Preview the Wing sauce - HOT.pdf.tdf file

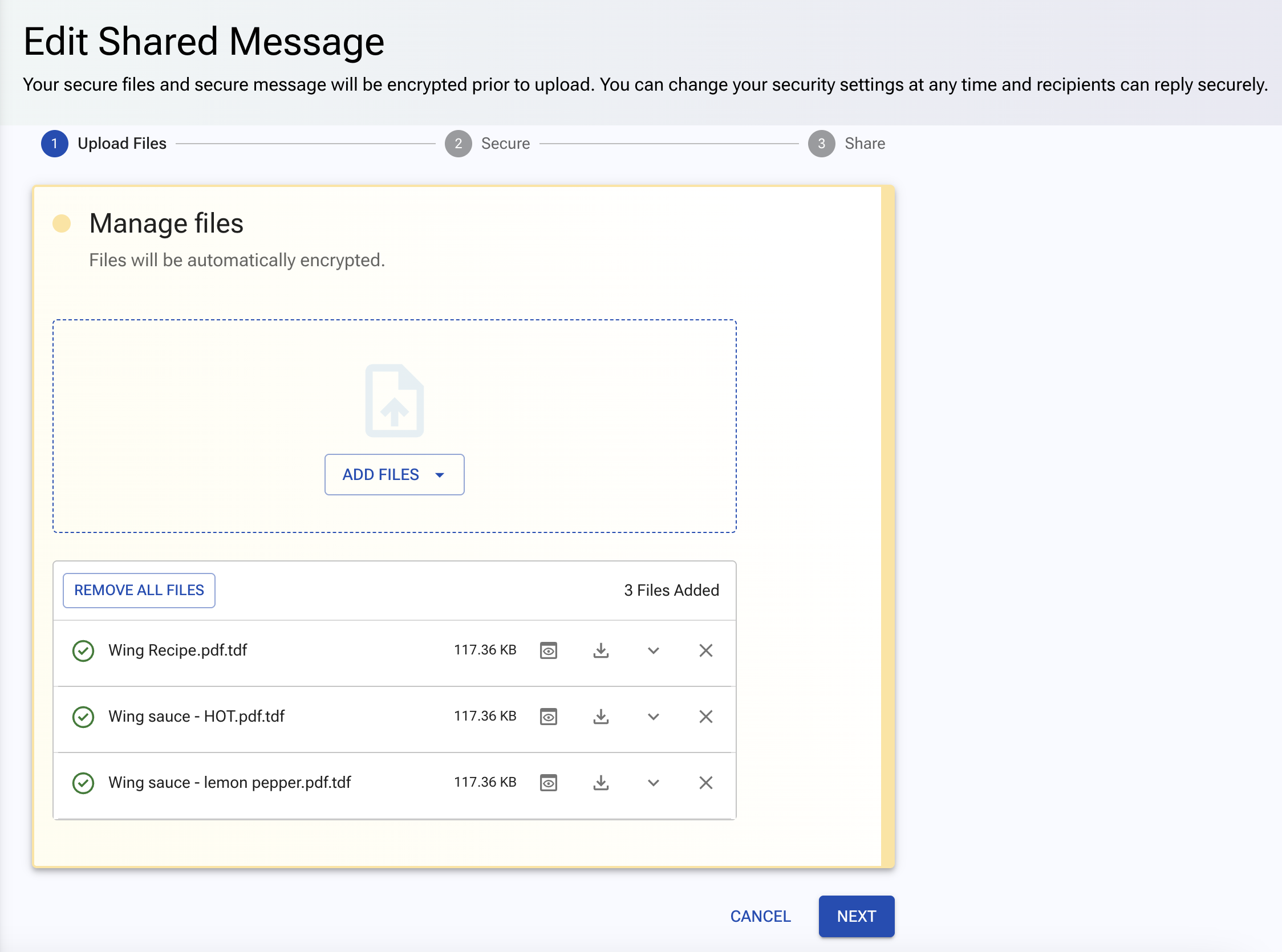coord(548,717)
